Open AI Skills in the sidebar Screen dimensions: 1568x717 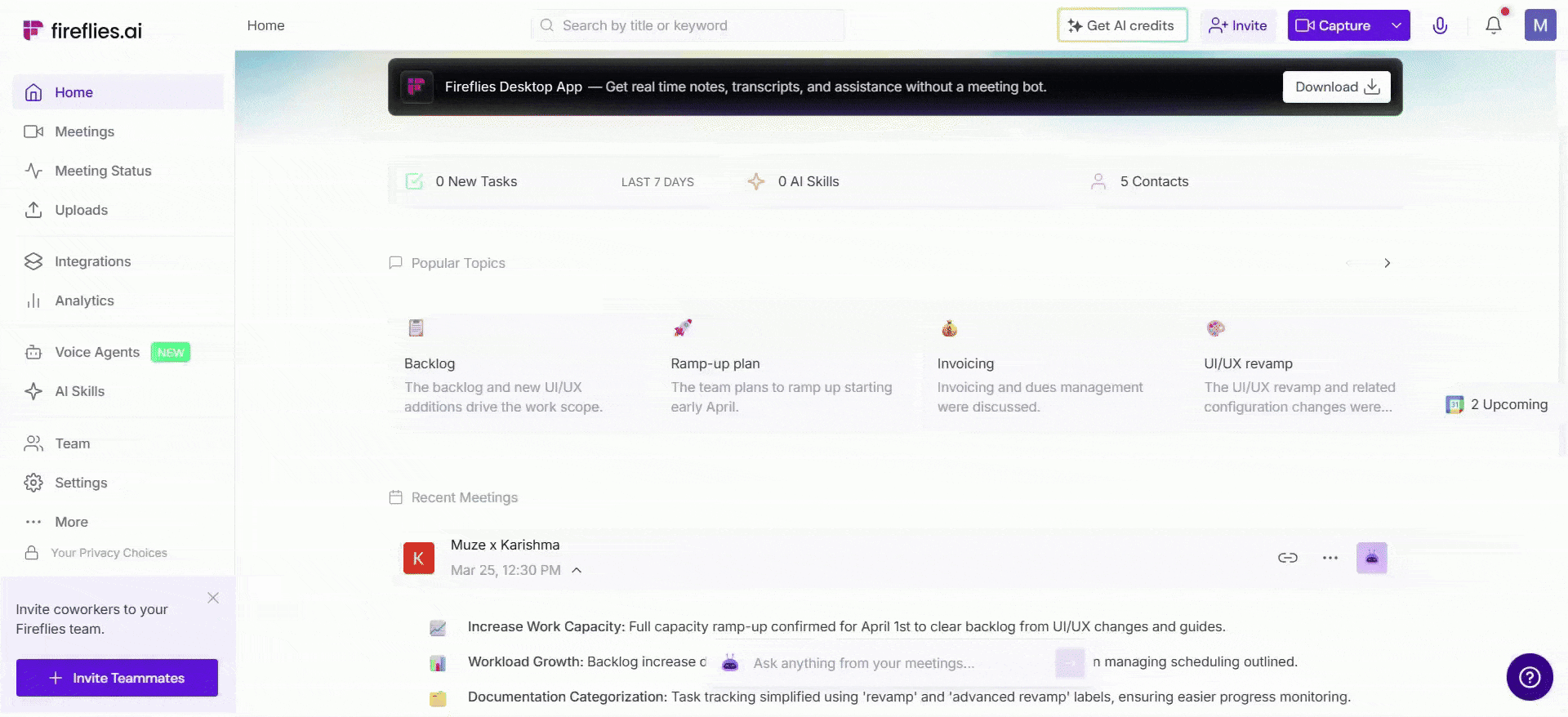click(118, 391)
